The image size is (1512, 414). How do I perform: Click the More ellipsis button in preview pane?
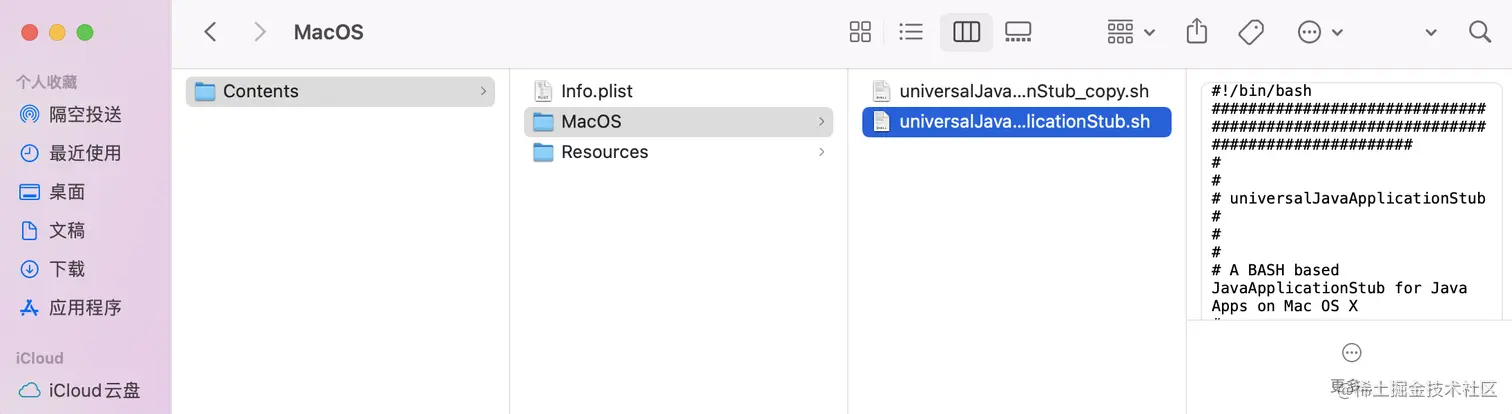(x=1352, y=352)
